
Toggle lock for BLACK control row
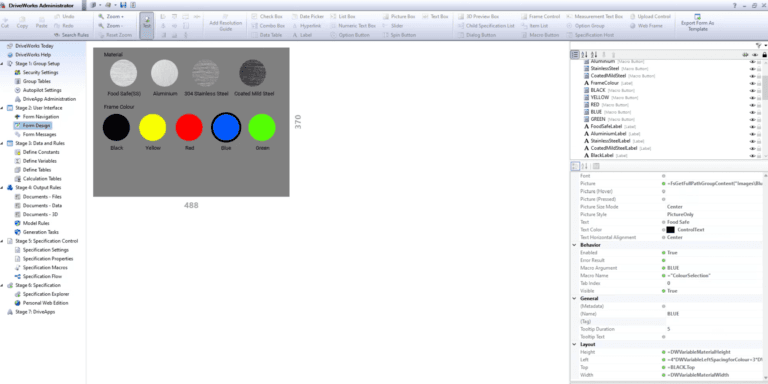pos(759,91)
